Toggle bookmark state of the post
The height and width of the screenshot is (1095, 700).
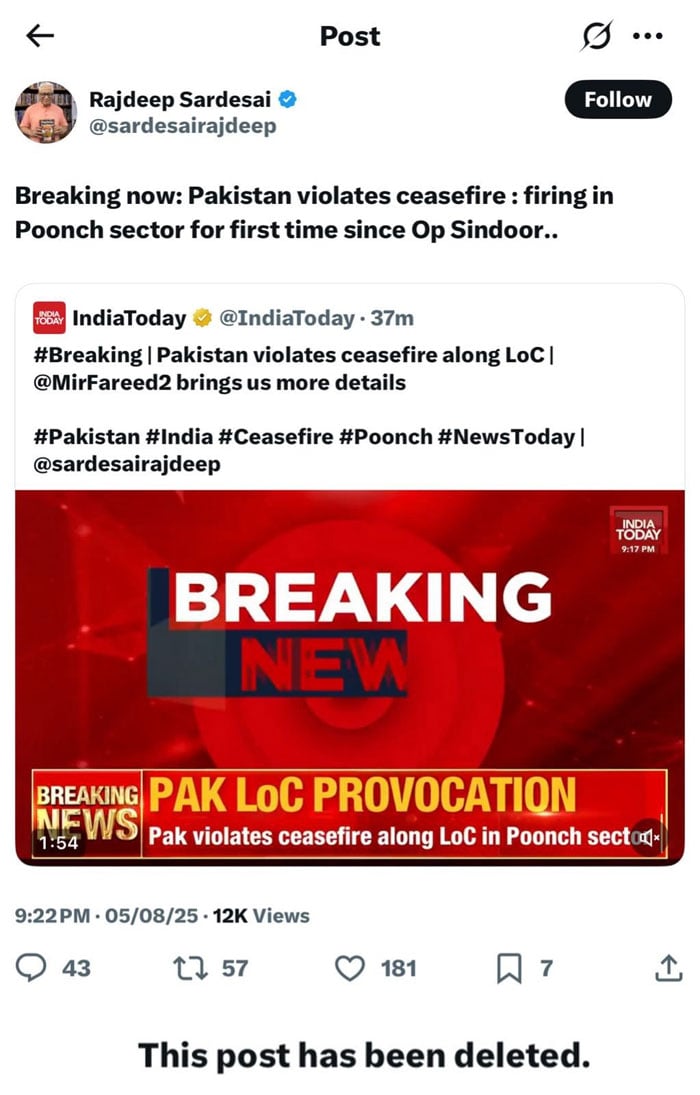click(508, 968)
